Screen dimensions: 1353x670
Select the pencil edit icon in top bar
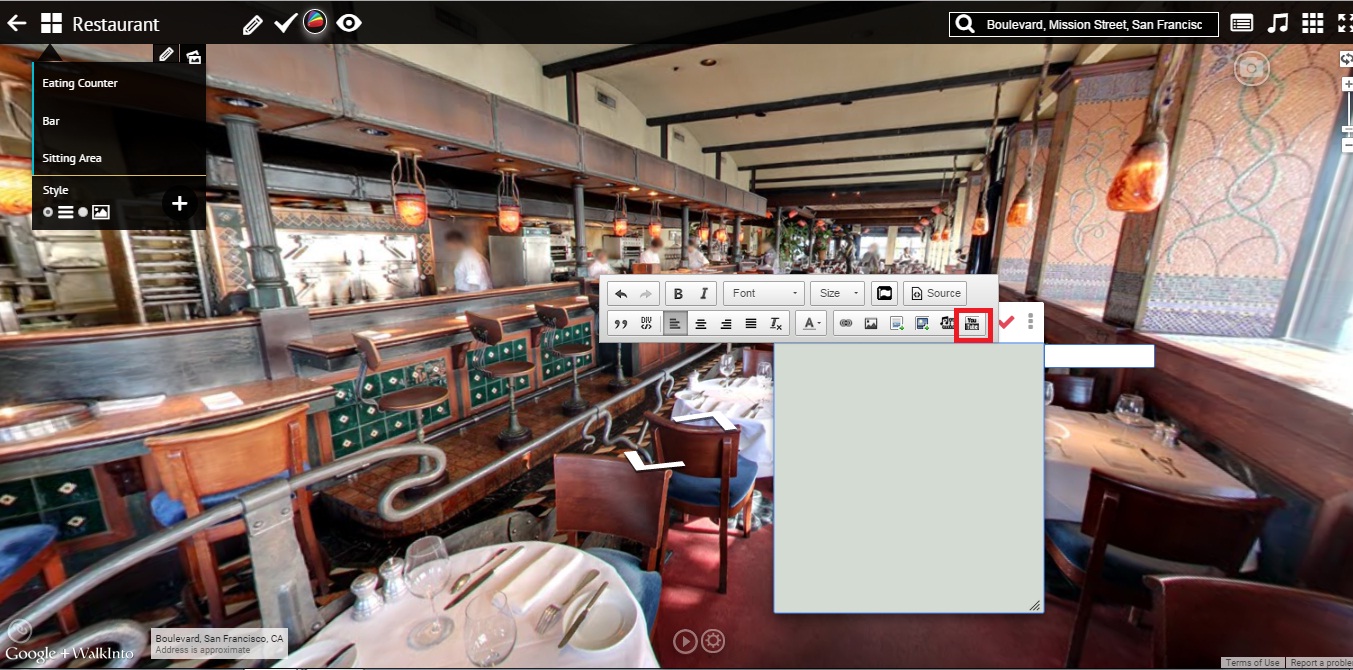[252, 24]
